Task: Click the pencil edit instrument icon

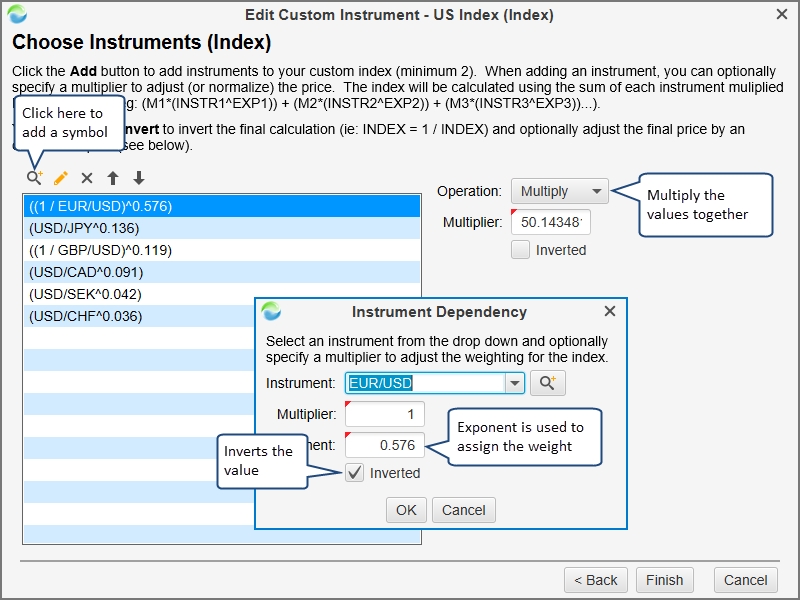Action: 61,178
